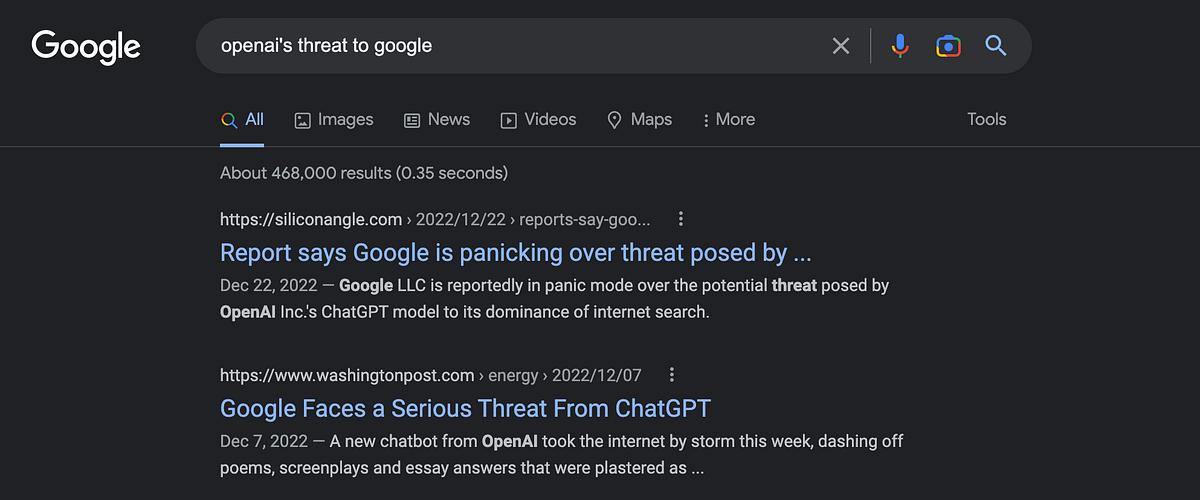Select the All results tab
The image size is (1200, 500).
(x=243, y=120)
